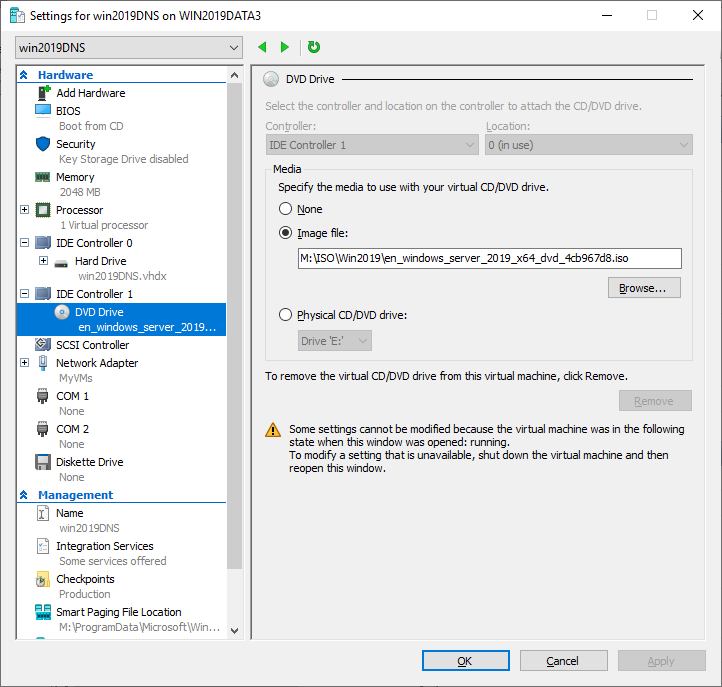Screen dimensions: 722x687
Task: Select the Image file radio button
Action: pyautogui.click(x=285, y=233)
